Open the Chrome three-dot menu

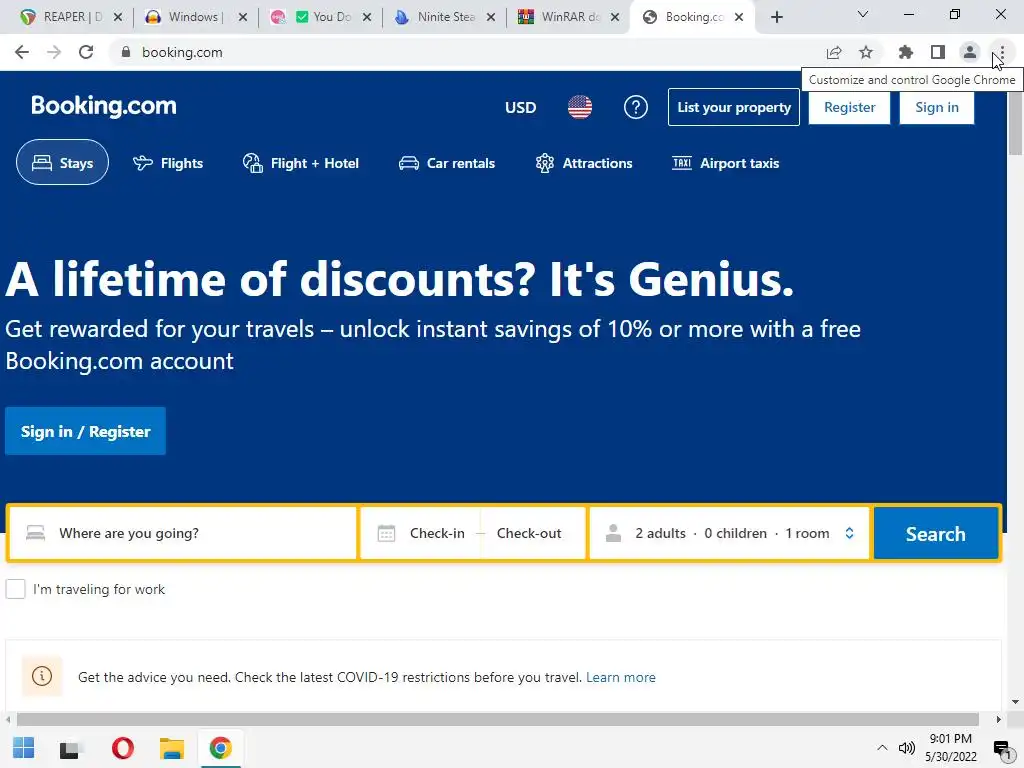pyautogui.click(x=1002, y=52)
